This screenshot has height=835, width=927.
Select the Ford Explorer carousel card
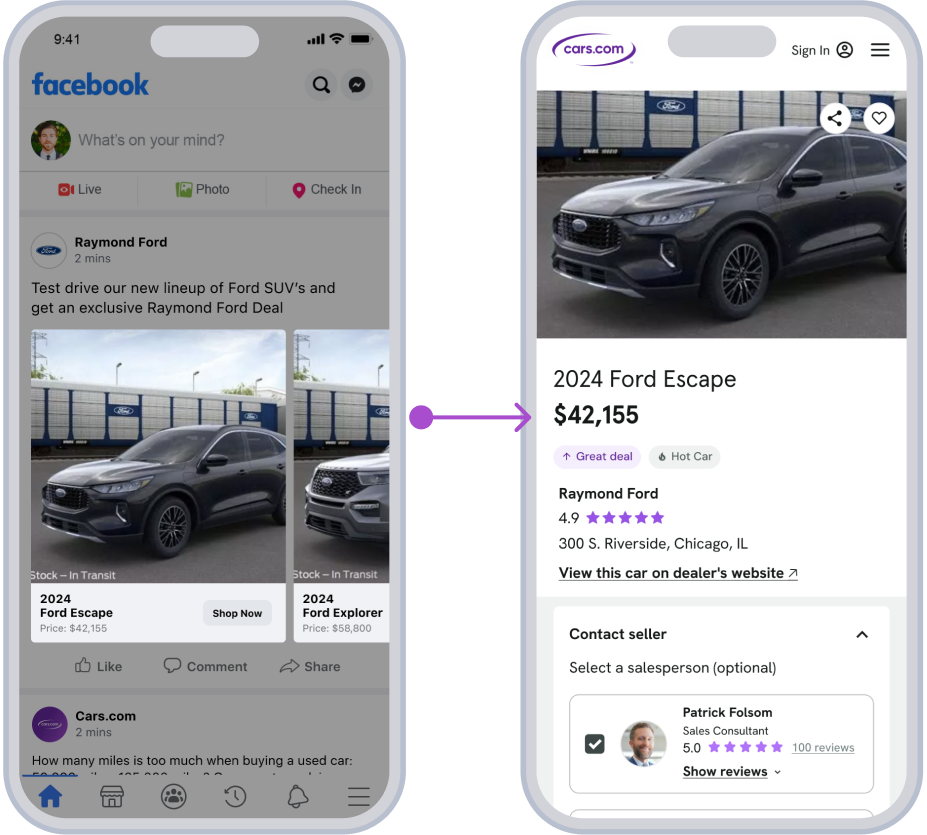(342, 486)
